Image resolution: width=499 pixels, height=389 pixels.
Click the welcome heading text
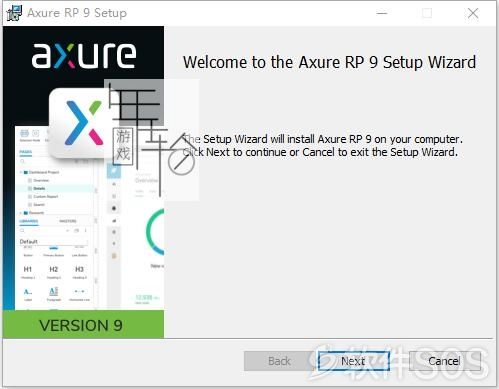(x=329, y=62)
